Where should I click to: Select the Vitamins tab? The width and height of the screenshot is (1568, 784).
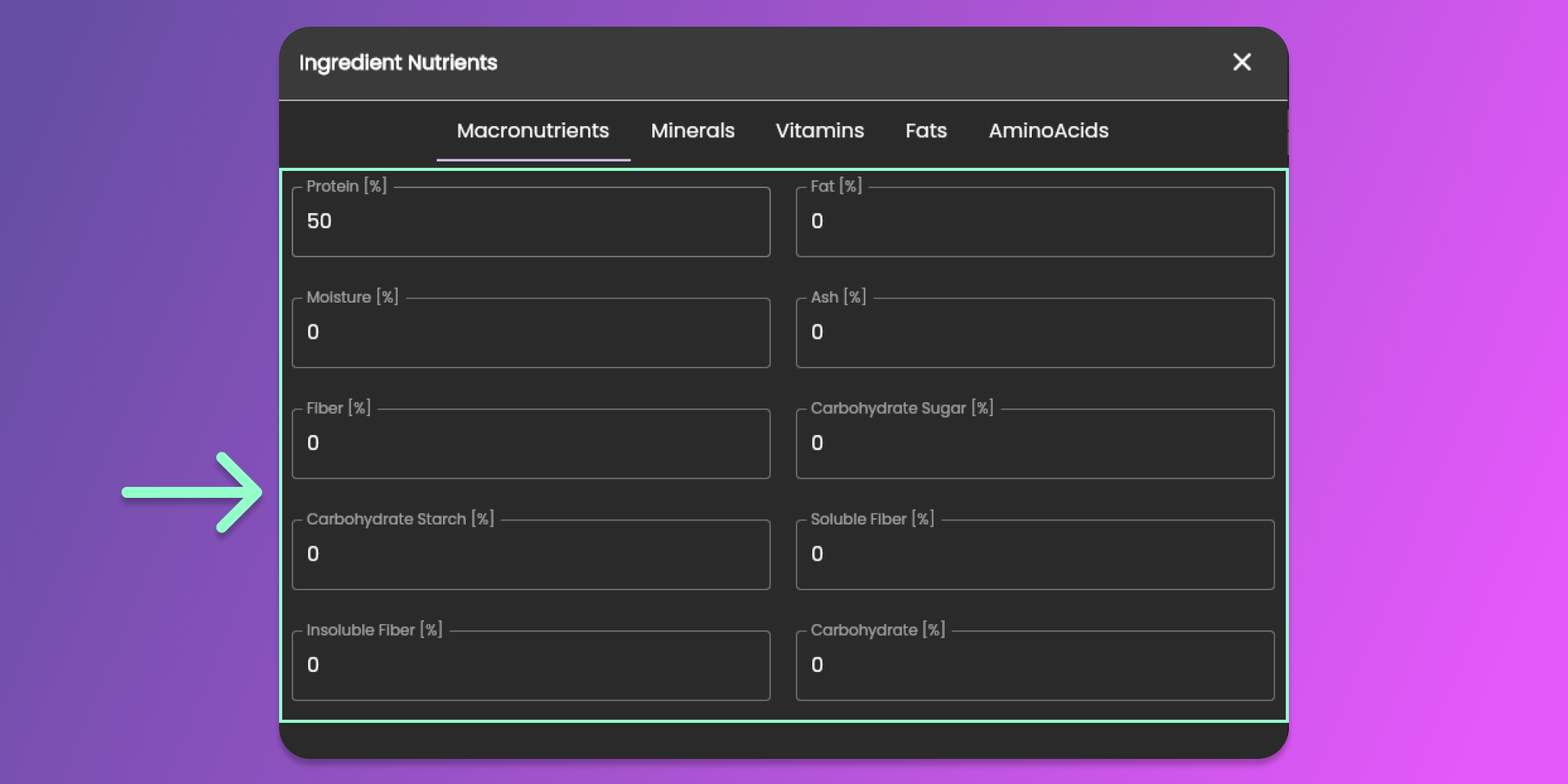[819, 131]
